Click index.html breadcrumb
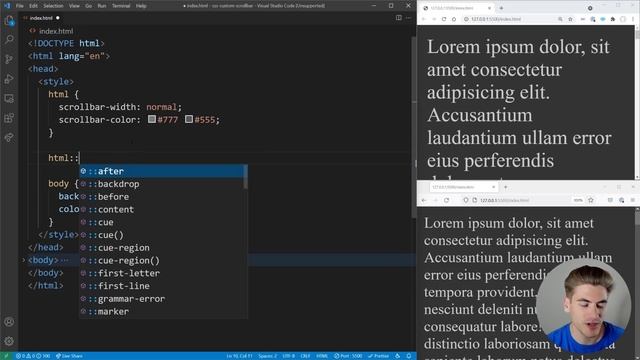The height and width of the screenshot is (360, 640). tap(56, 31)
